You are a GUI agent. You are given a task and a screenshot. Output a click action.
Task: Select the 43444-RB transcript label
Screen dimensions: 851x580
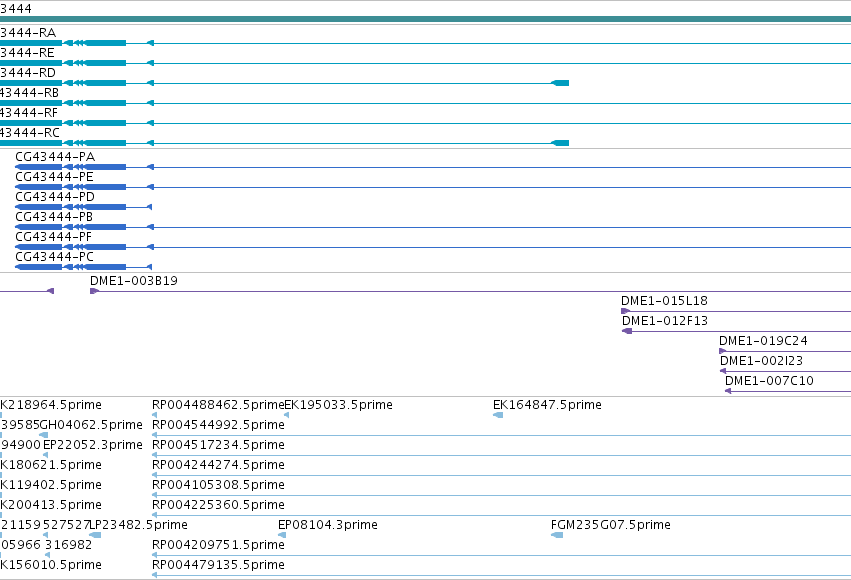point(29,93)
